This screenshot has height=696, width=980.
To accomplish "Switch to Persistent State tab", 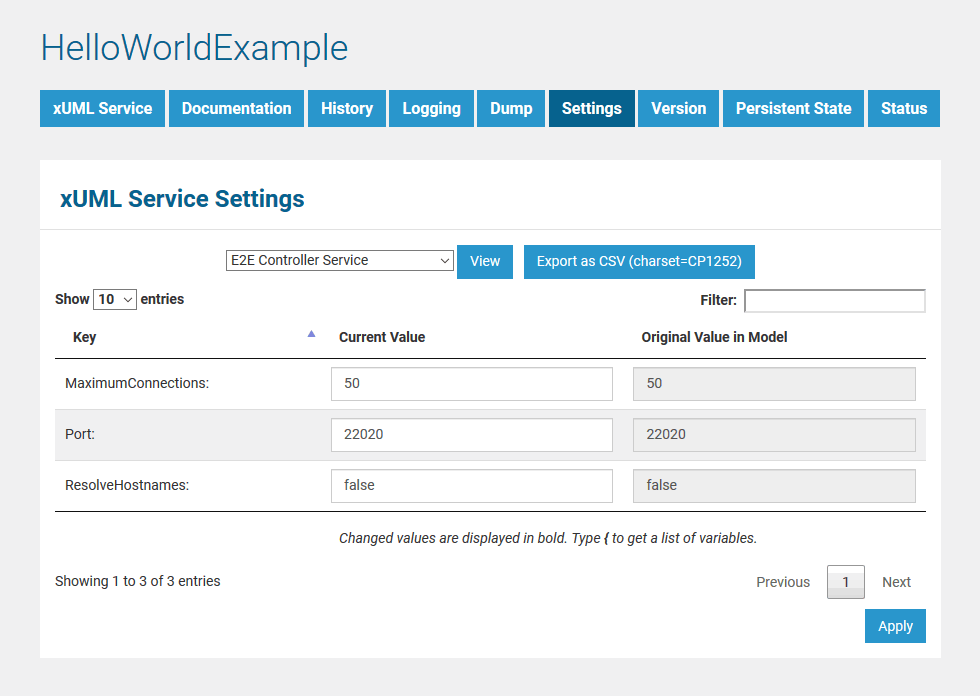I will [793, 109].
